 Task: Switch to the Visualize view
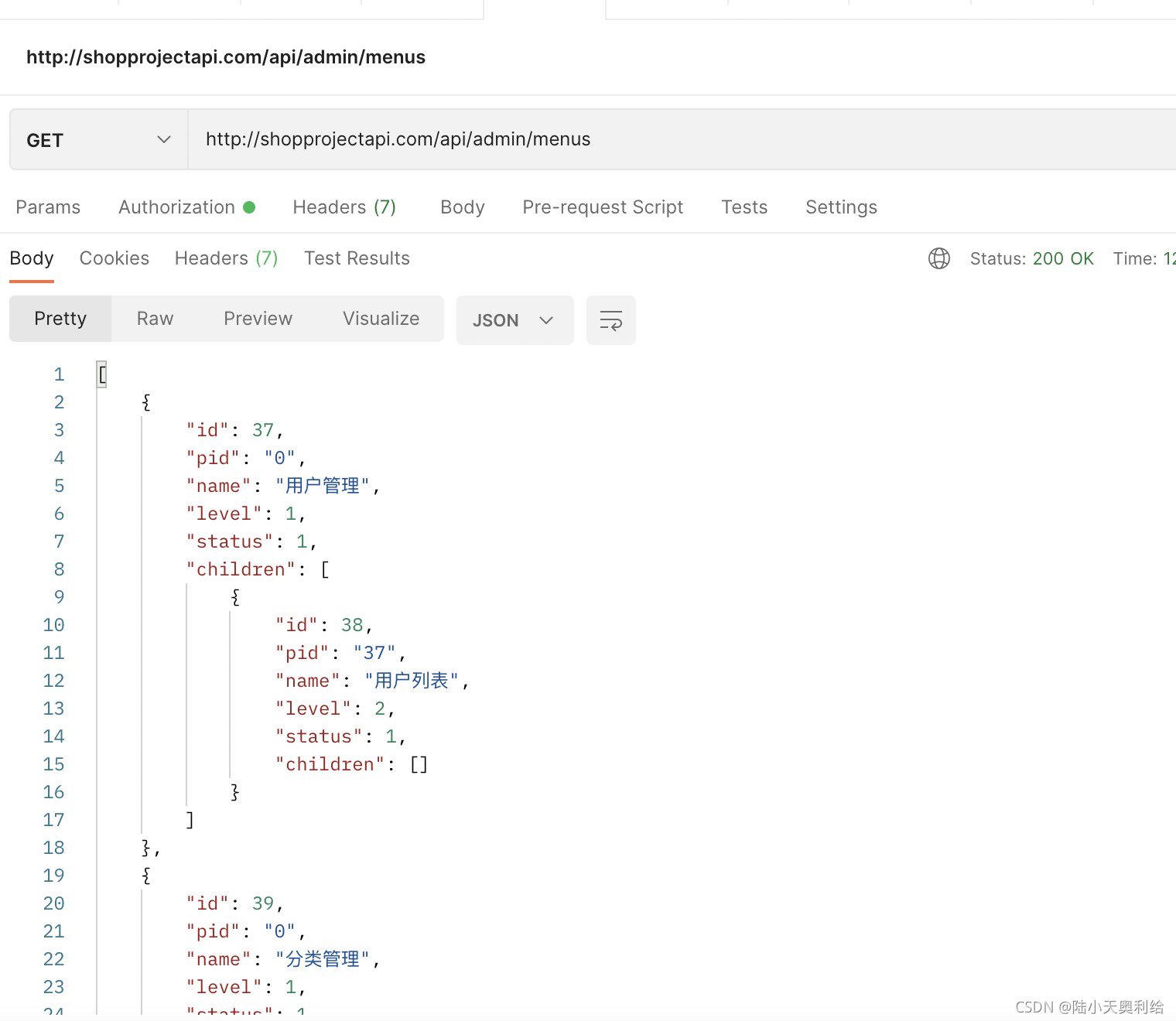[x=381, y=319]
